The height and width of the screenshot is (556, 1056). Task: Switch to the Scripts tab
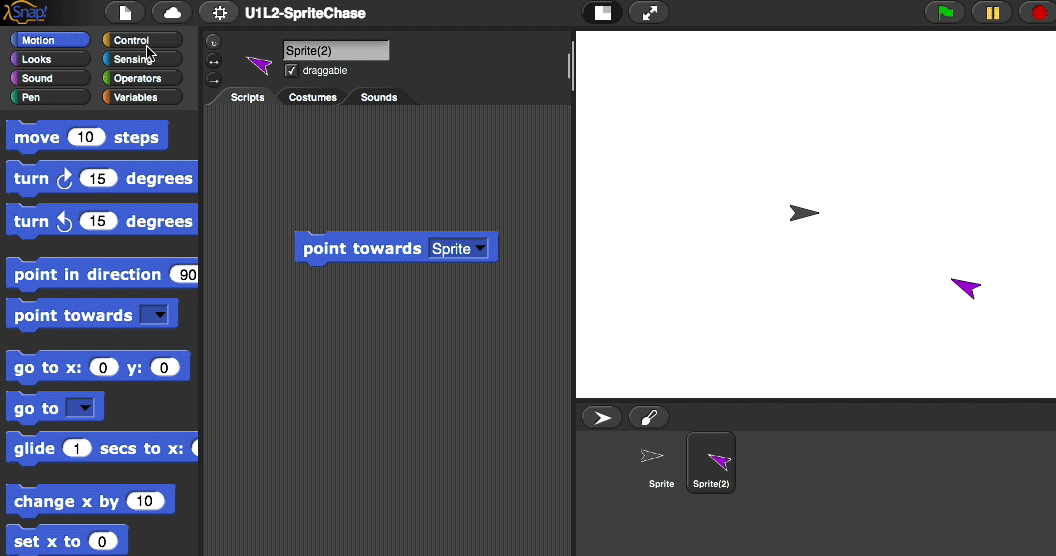click(247, 97)
